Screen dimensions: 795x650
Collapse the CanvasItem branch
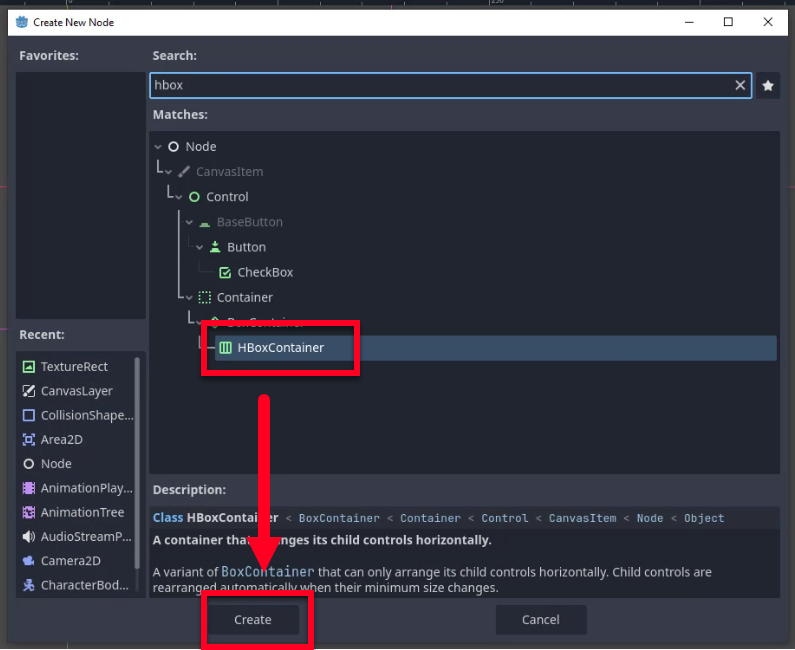pyautogui.click(x=168, y=172)
